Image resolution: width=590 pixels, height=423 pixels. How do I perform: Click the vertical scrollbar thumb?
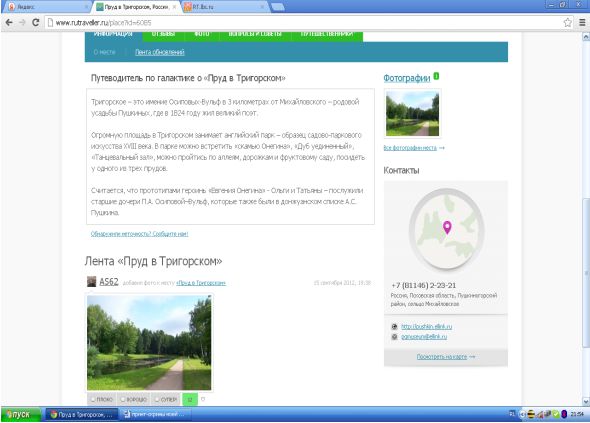click(586, 273)
